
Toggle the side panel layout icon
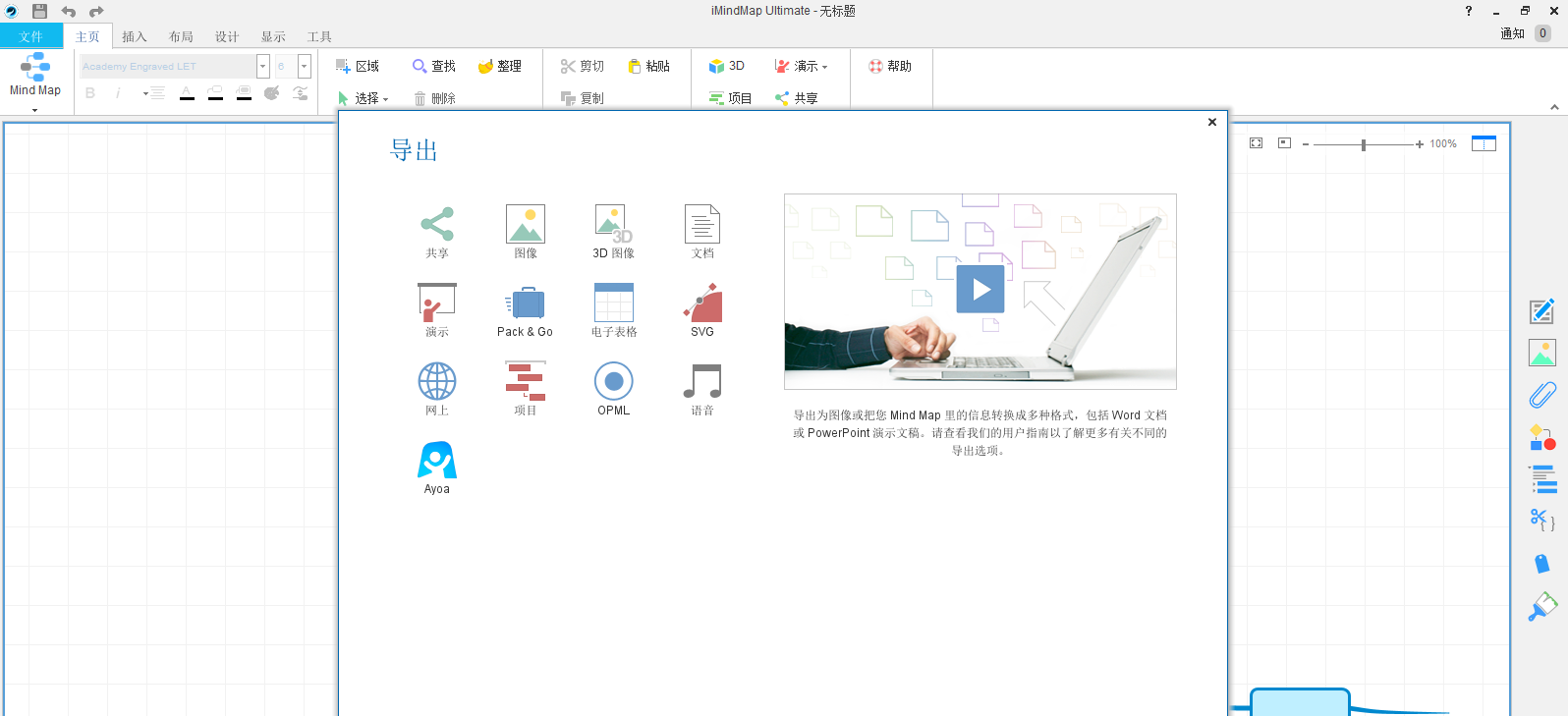(x=1484, y=143)
